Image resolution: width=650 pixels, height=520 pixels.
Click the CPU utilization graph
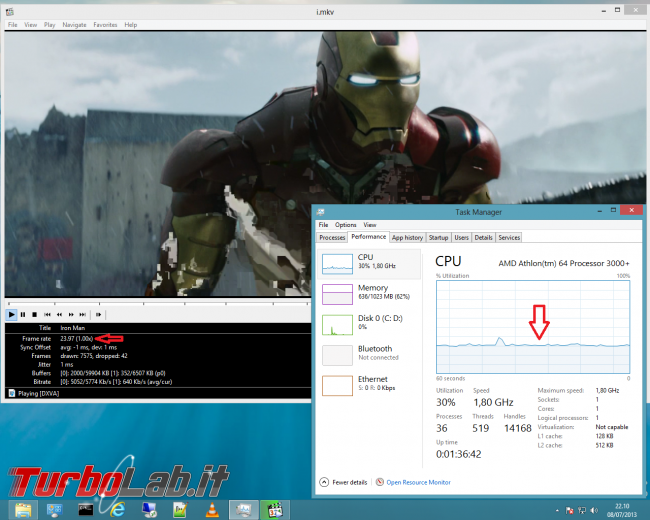click(x=533, y=327)
